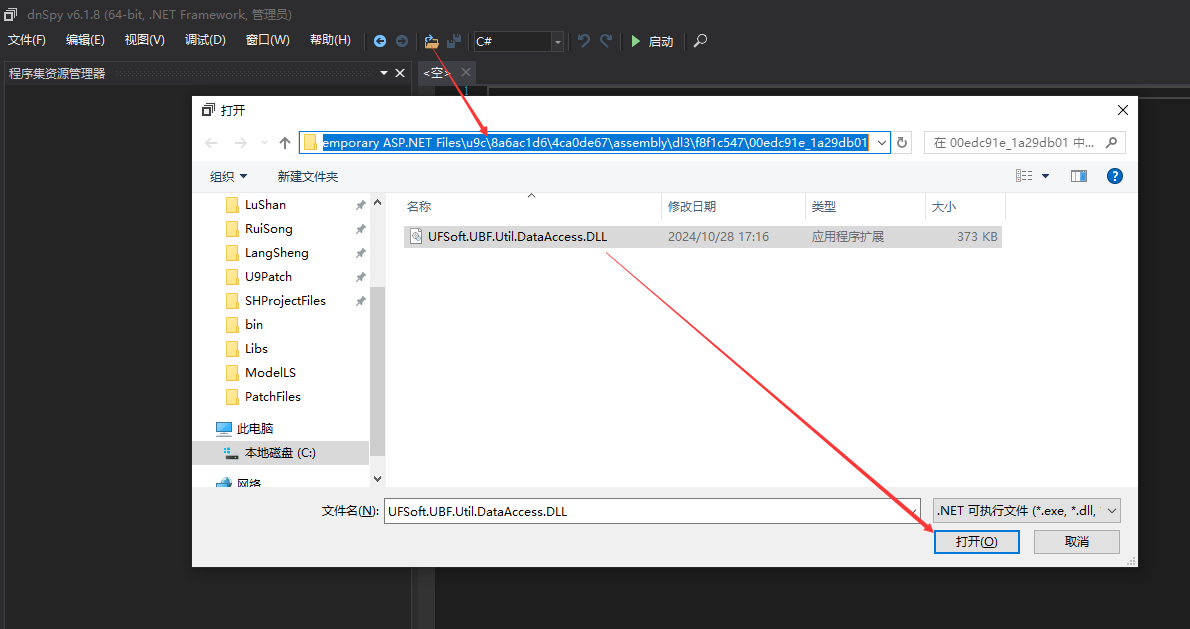Select the UFSoft.UBF.Util.DataAccess.DLL file

point(517,237)
